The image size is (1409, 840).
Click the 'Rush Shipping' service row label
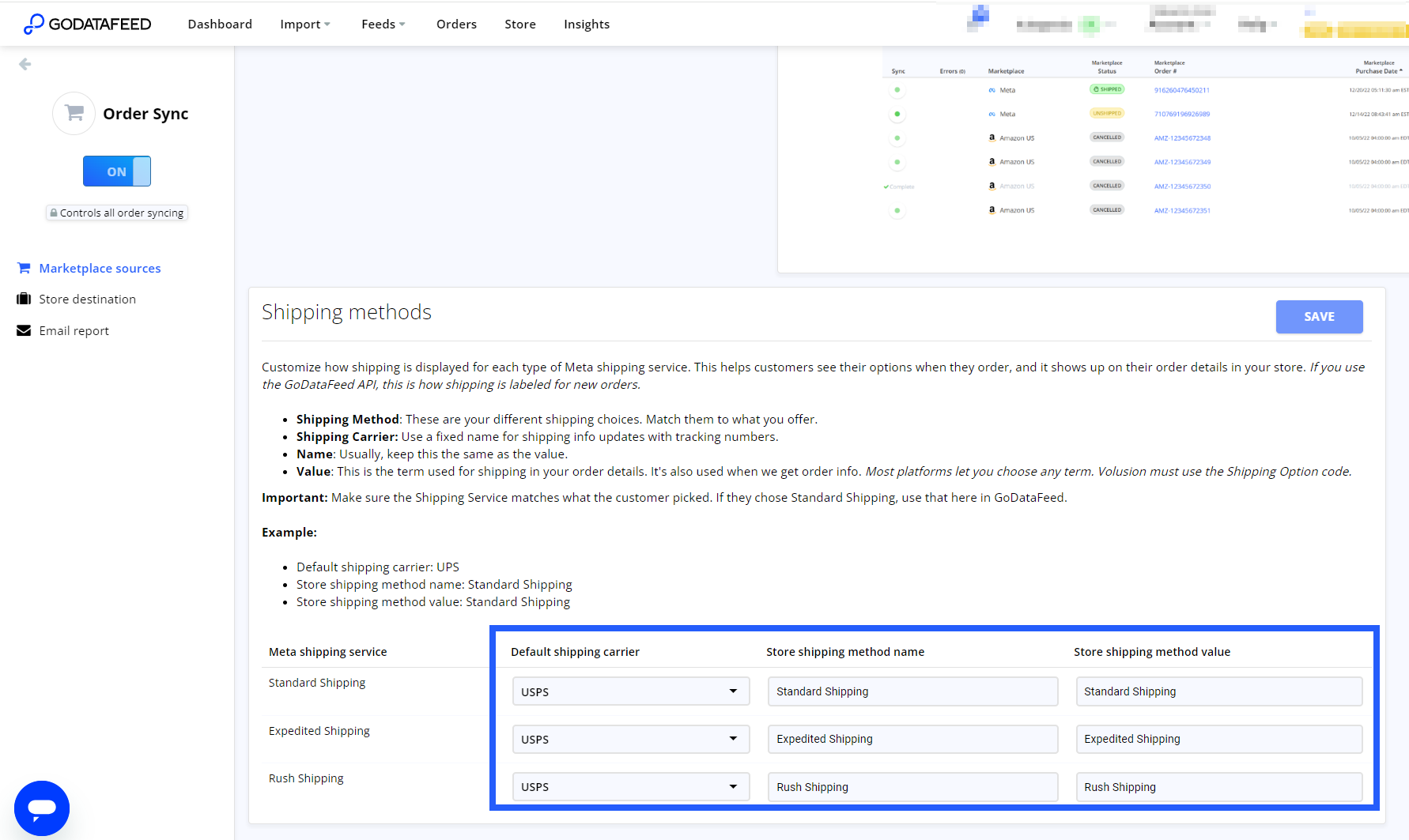point(306,778)
